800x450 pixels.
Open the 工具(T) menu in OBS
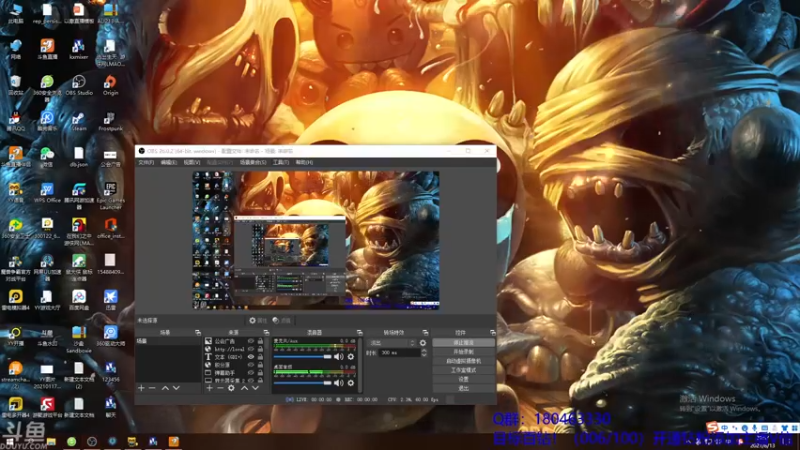point(281,162)
